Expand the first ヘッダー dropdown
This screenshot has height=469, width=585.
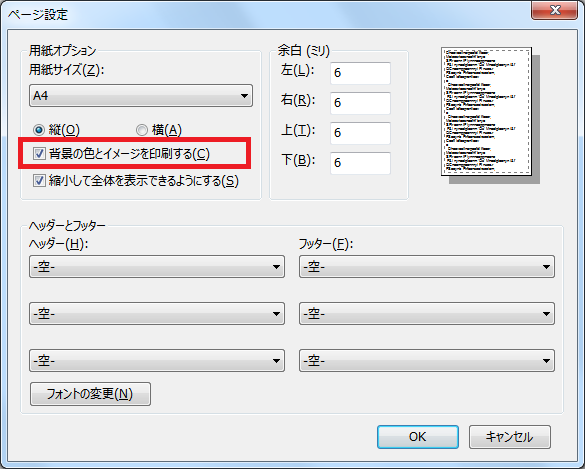click(x=157, y=266)
